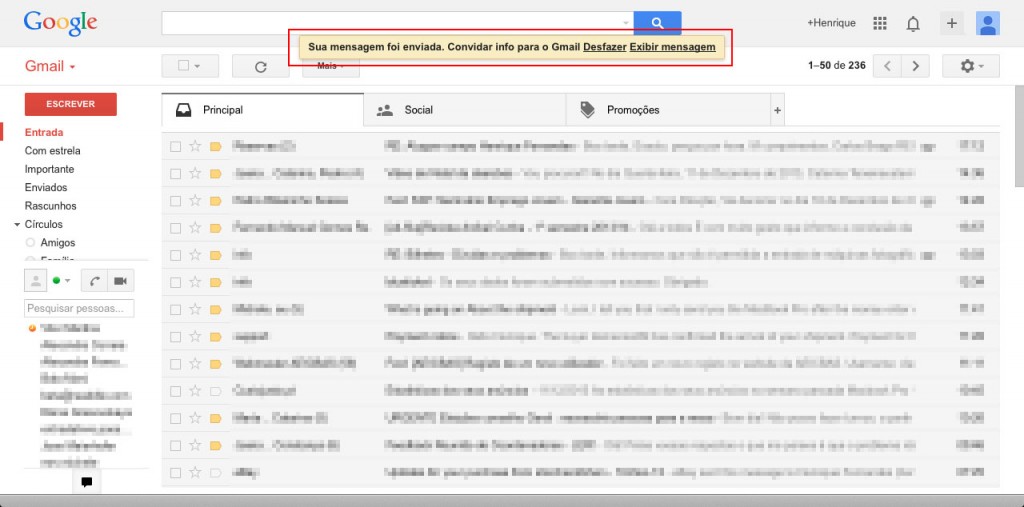The width and height of the screenshot is (1024, 507).
Task: Open the notifications bell
Action: [x=913, y=24]
